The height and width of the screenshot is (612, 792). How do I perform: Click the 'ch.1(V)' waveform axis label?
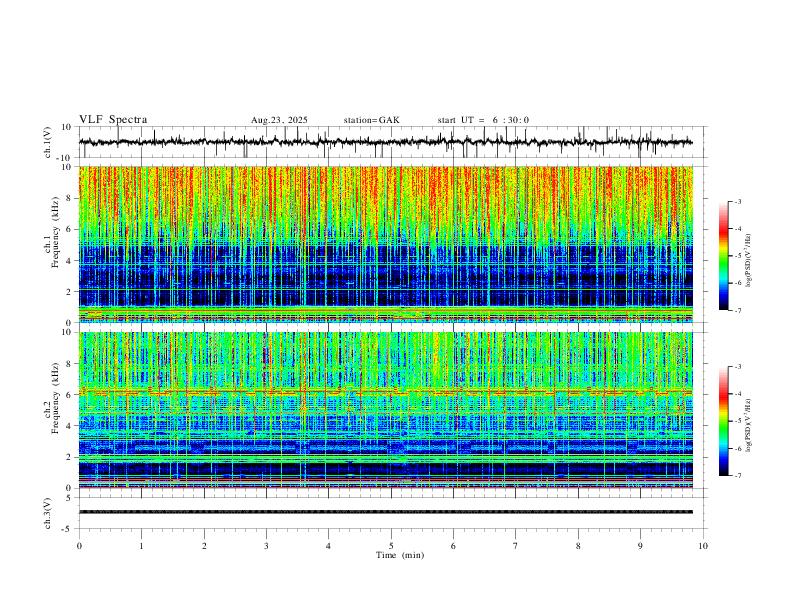pyautogui.click(x=48, y=142)
